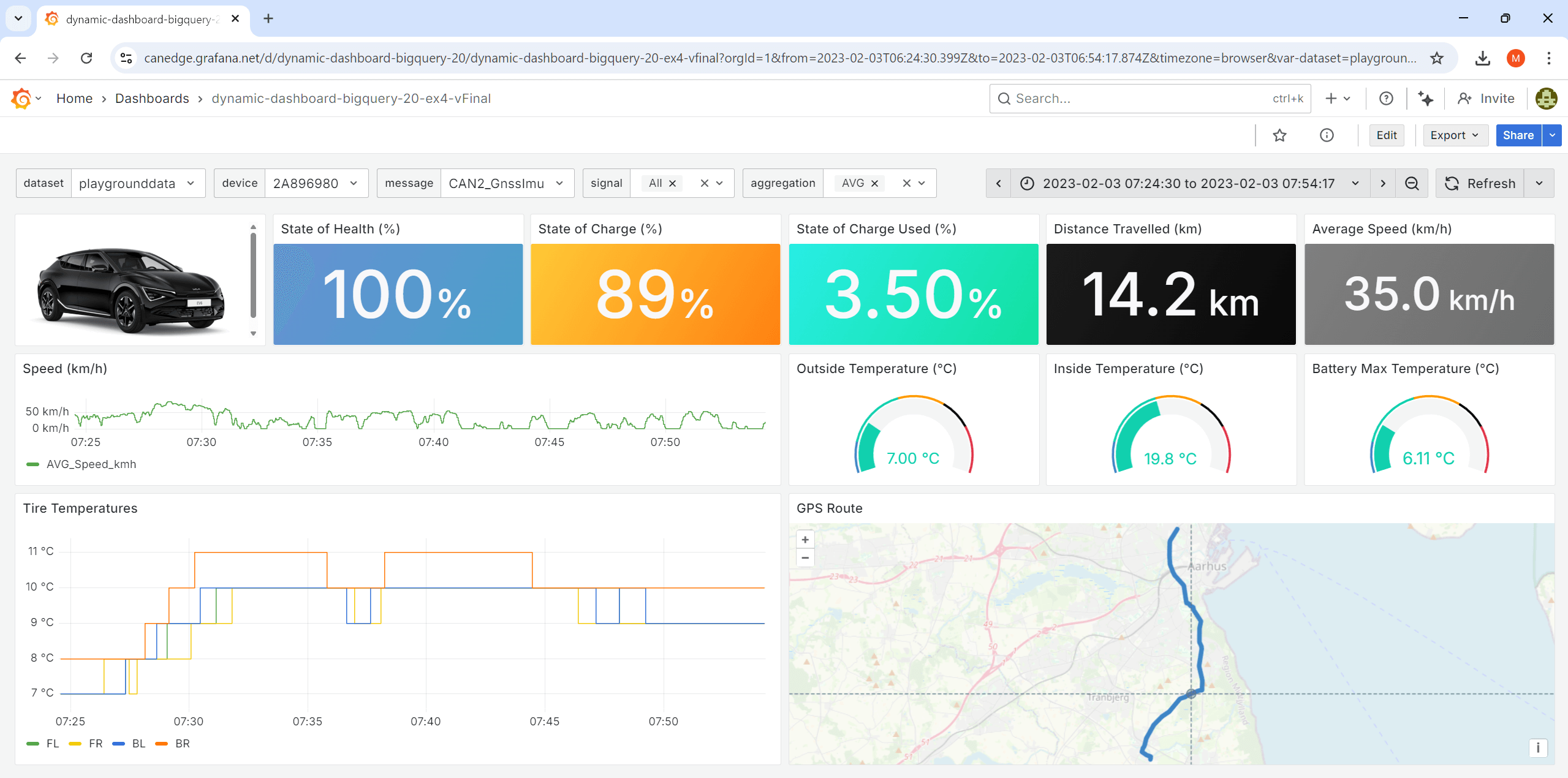The image size is (1568, 778).
Task: Toggle BR series in tire legend
Action: tap(182, 744)
